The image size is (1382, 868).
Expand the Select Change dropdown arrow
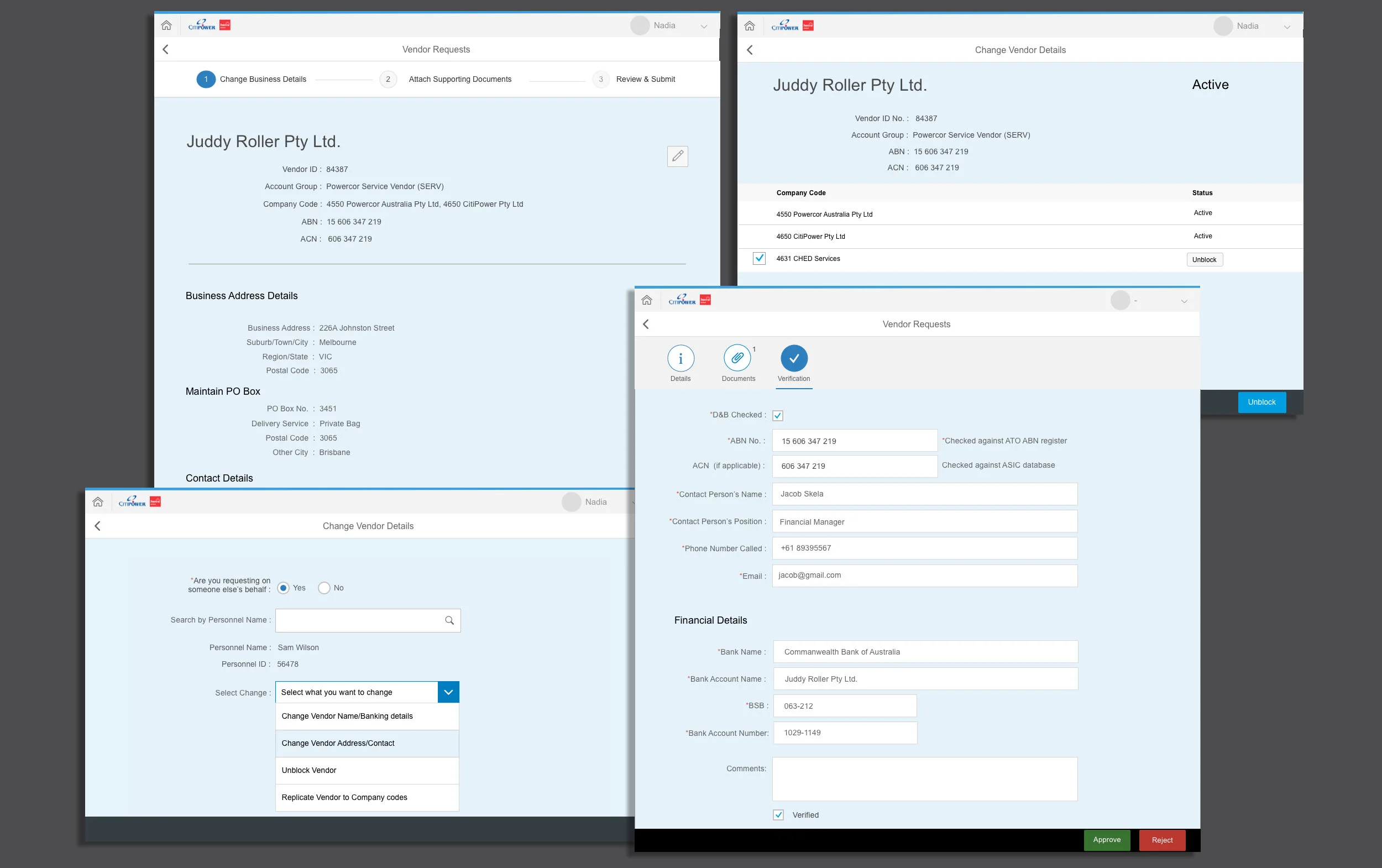(448, 692)
